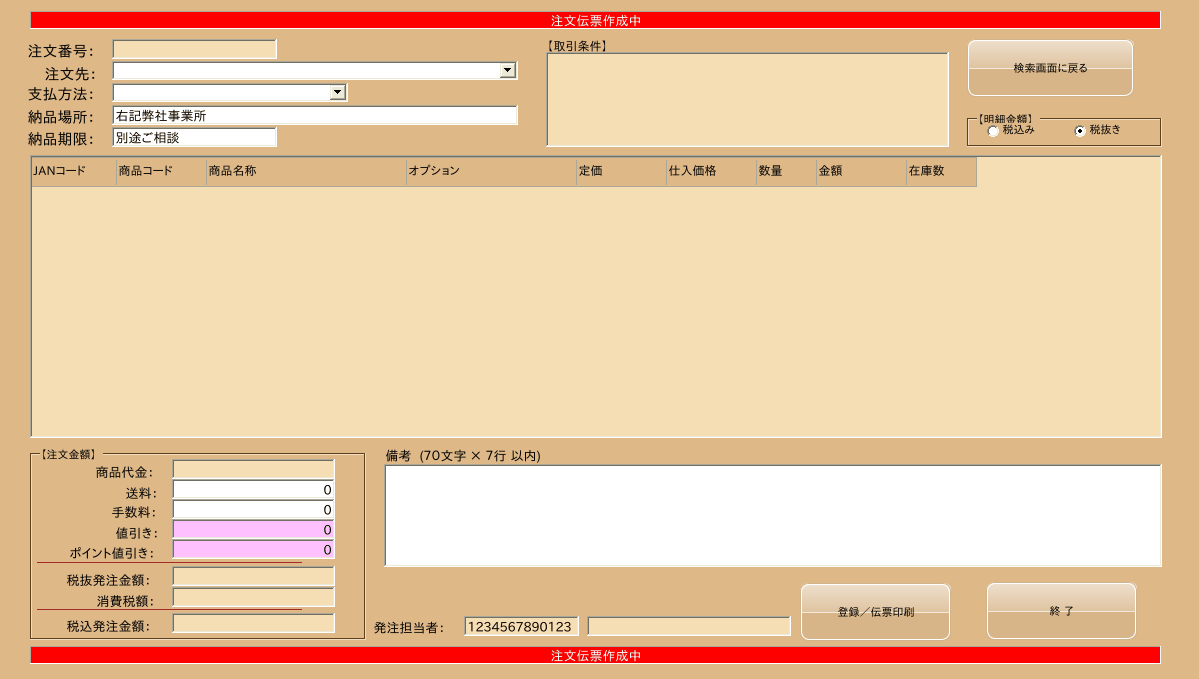Click the 商品代金 field
The height and width of the screenshot is (679, 1199).
point(254,469)
